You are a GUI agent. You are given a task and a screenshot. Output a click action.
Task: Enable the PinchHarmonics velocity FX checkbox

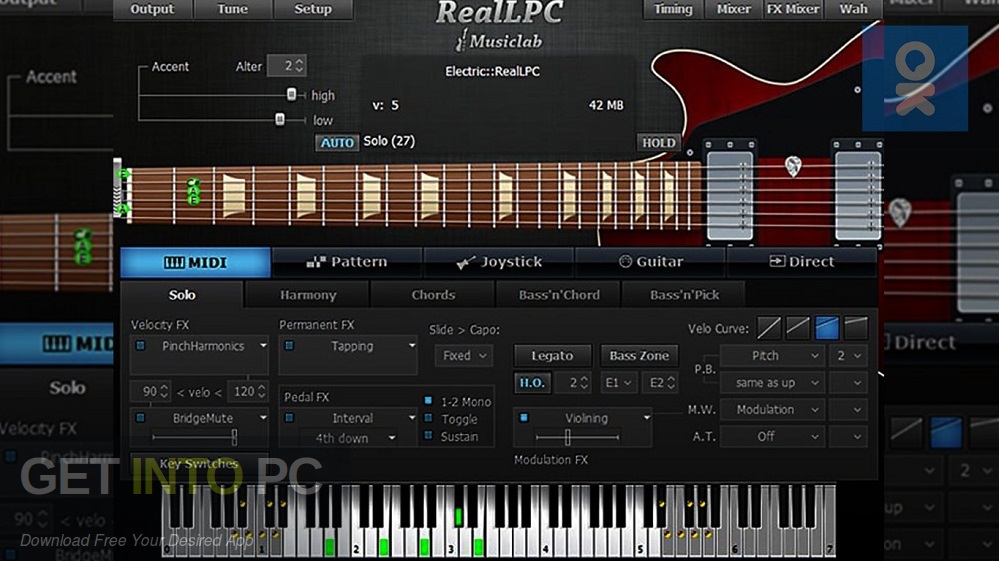point(141,346)
